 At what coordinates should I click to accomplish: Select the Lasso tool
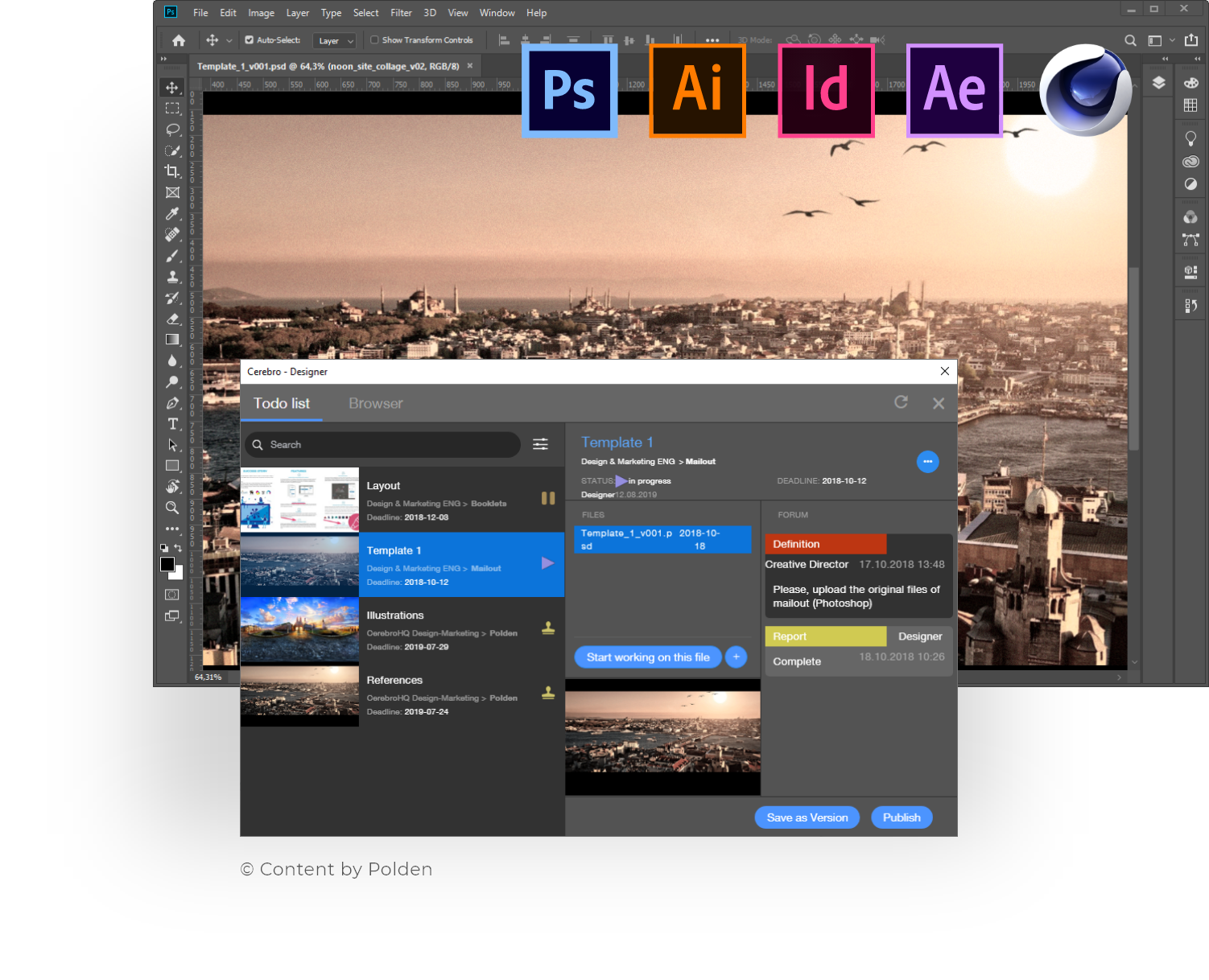(x=172, y=130)
